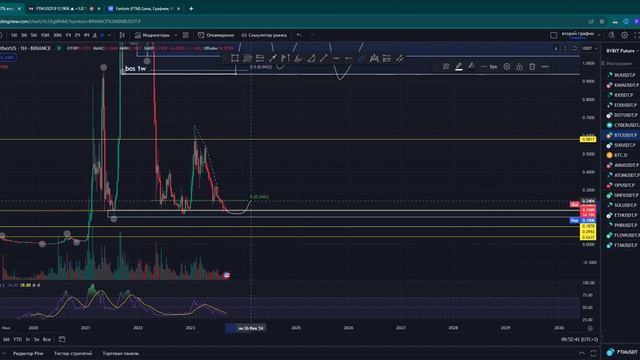Open the indicator templates grid icon
Viewport: 640px width, 360px height.
tap(186, 35)
